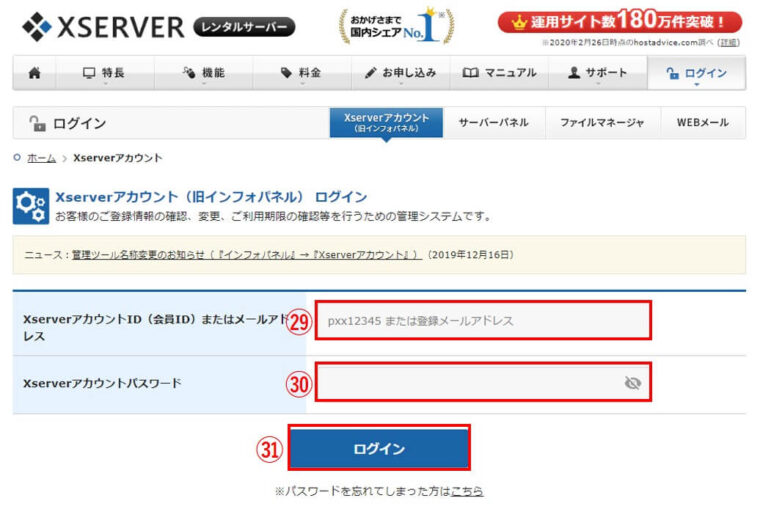Viewport: 760px width, 520px height.
Task: Click the 国内シェアNo.1 badge
Action: pos(396,26)
